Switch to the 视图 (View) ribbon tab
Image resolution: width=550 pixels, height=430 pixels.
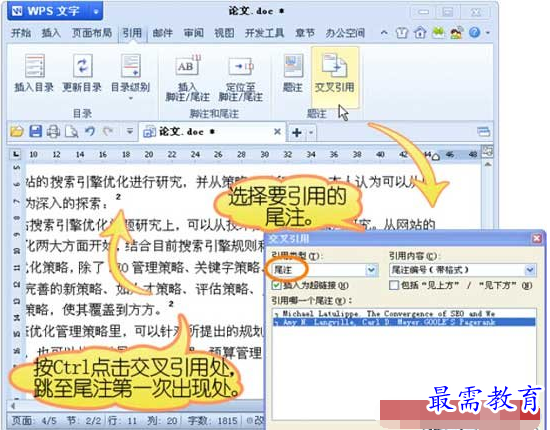[x=224, y=33]
